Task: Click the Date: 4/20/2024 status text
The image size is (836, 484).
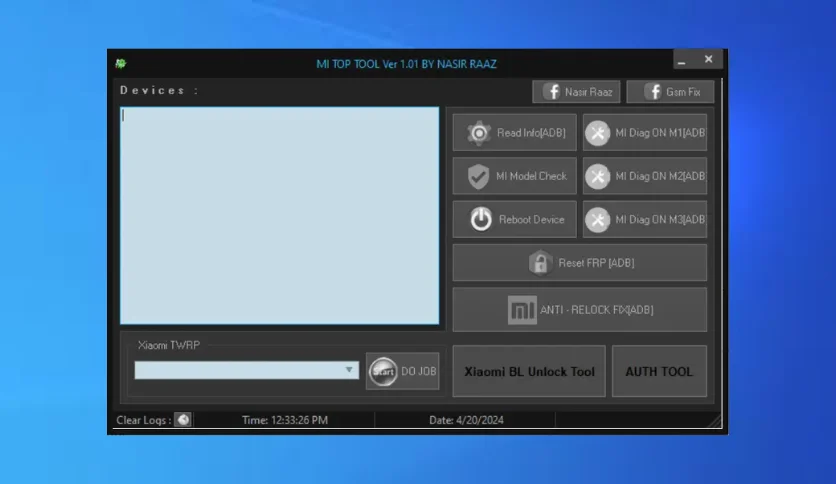Action: coord(466,420)
